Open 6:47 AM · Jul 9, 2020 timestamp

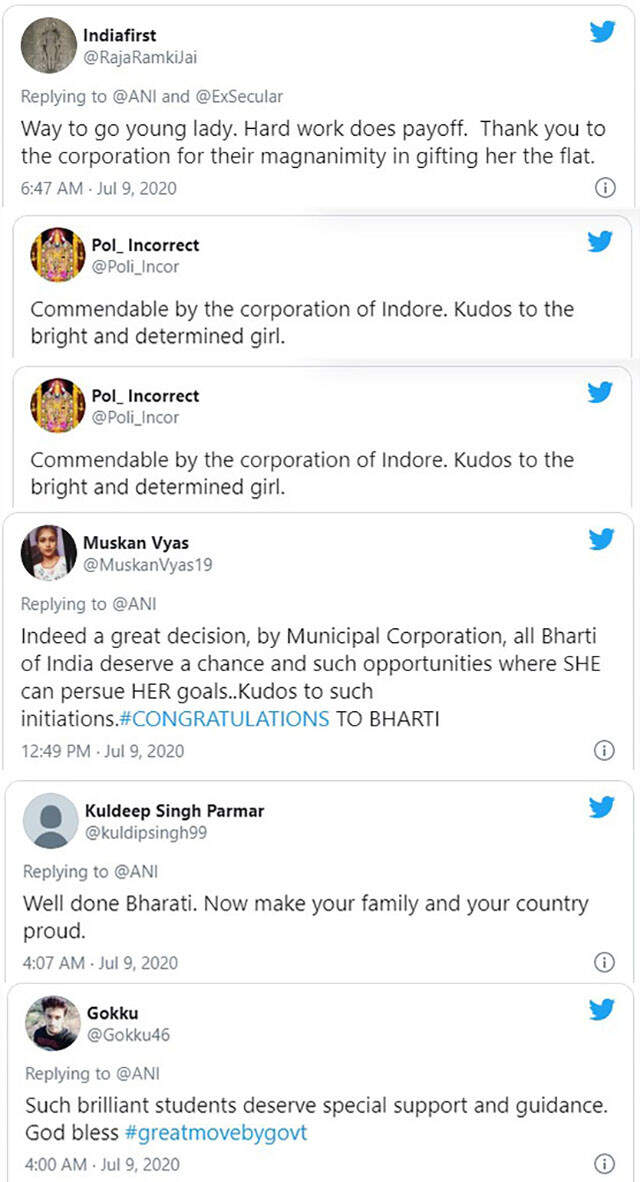(x=98, y=187)
